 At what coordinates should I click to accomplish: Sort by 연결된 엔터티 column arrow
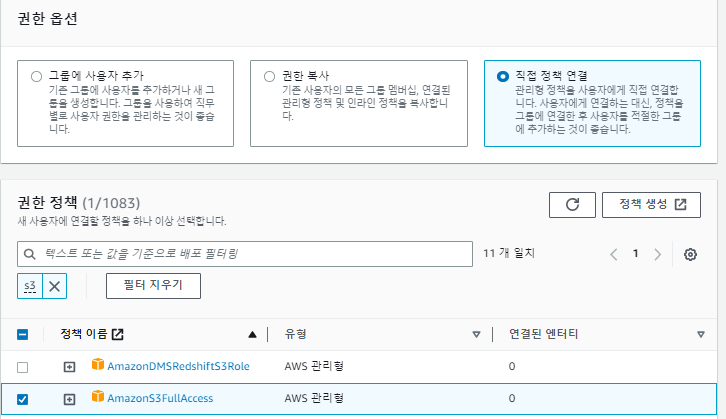tap(701, 334)
